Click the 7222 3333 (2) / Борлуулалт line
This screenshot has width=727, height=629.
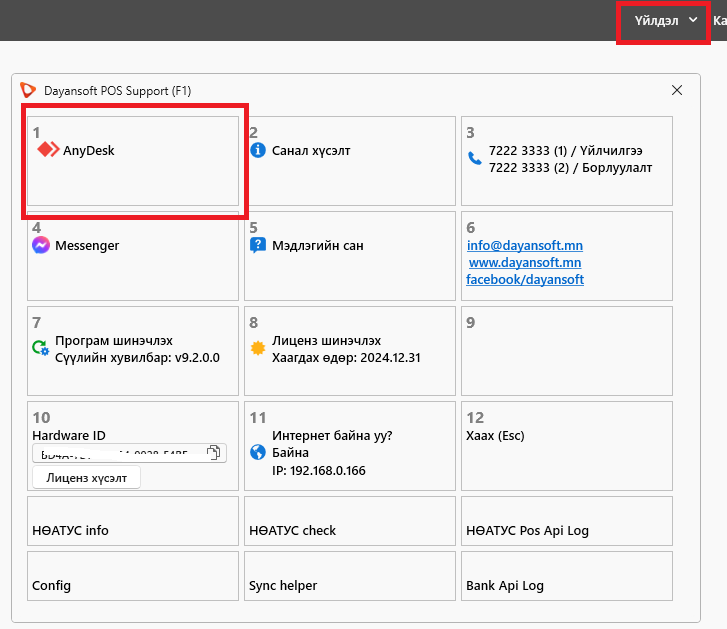(570, 168)
